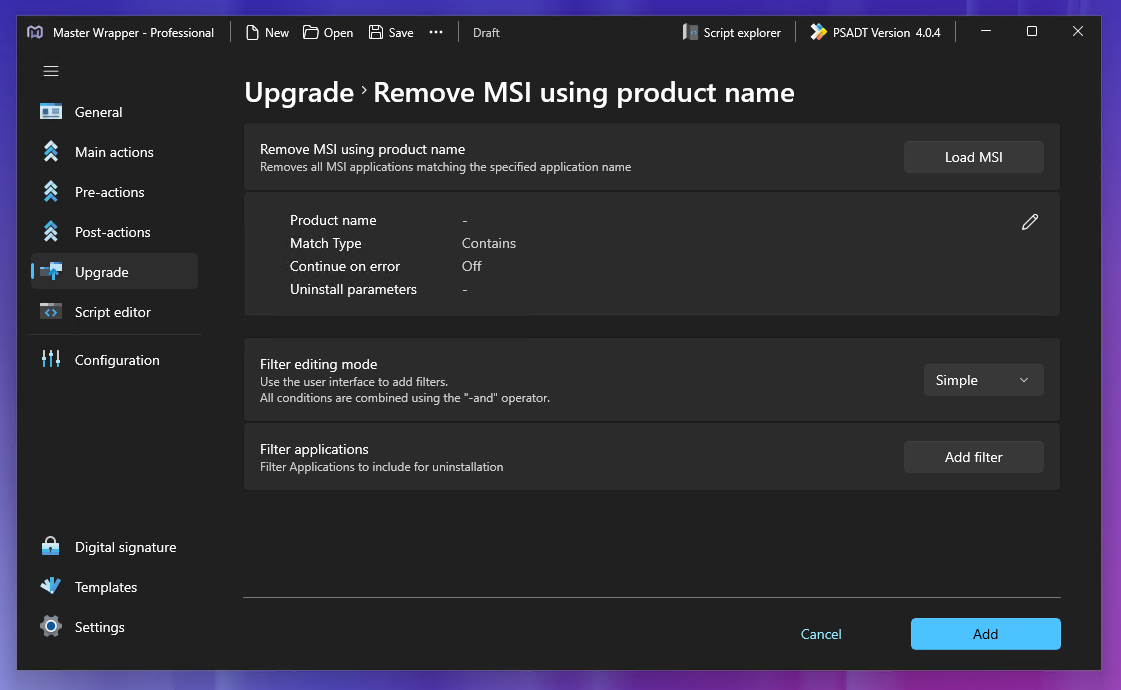This screenshot has width=1121, height=690.
Task: Select the Script editor menu item
Action: (x=114, y=312)
